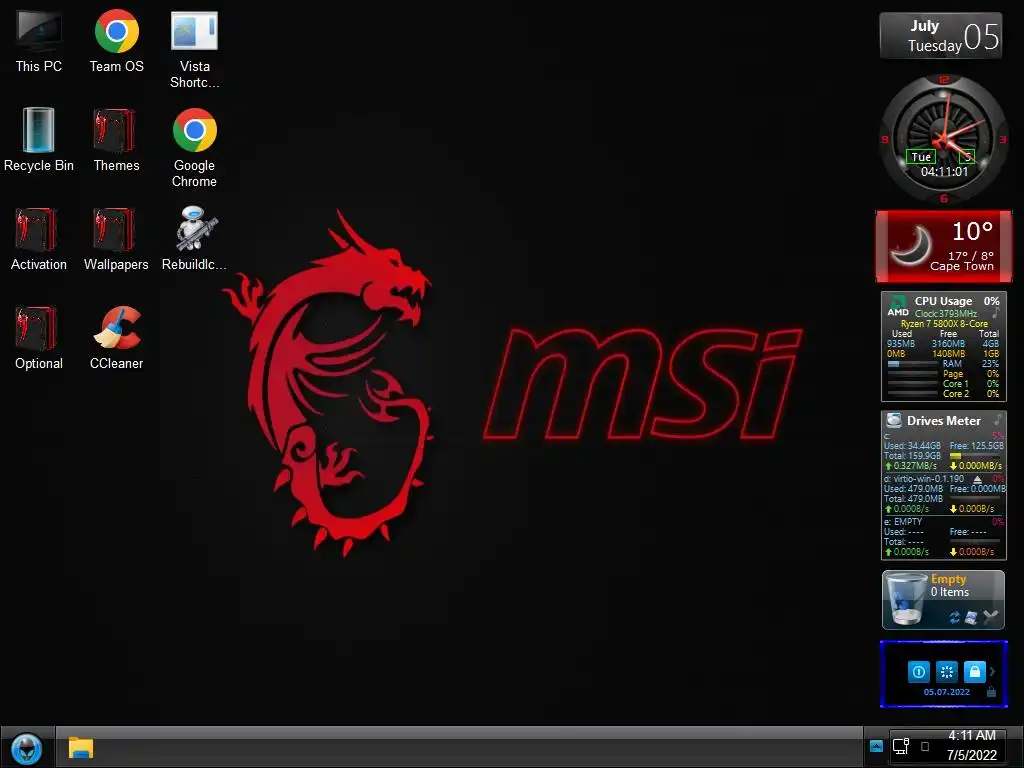Click 'Tuesday' in the calendar gadget
This screenshot has width=1024, height=768.
pyautogui.click(x=935, y=46)
